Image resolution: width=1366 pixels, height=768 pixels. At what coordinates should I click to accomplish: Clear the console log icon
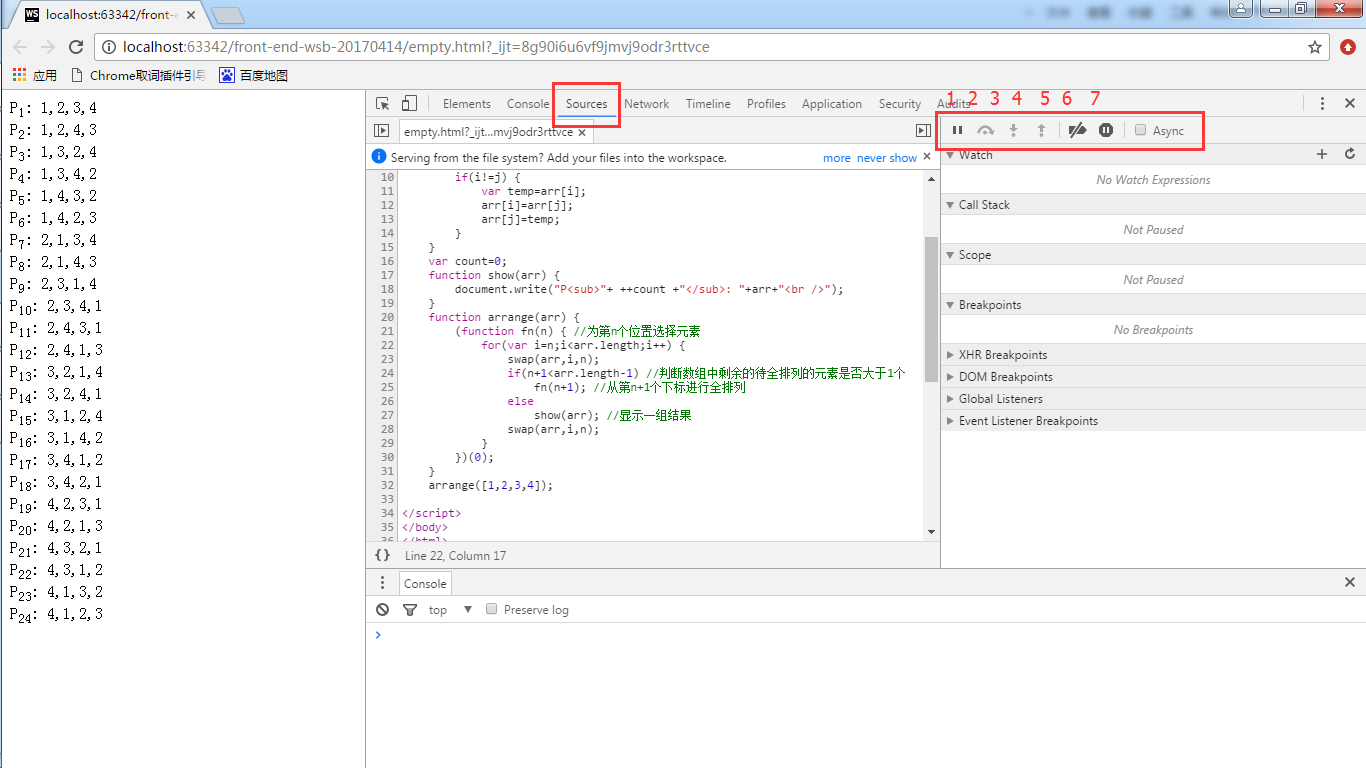coord(382,610)
